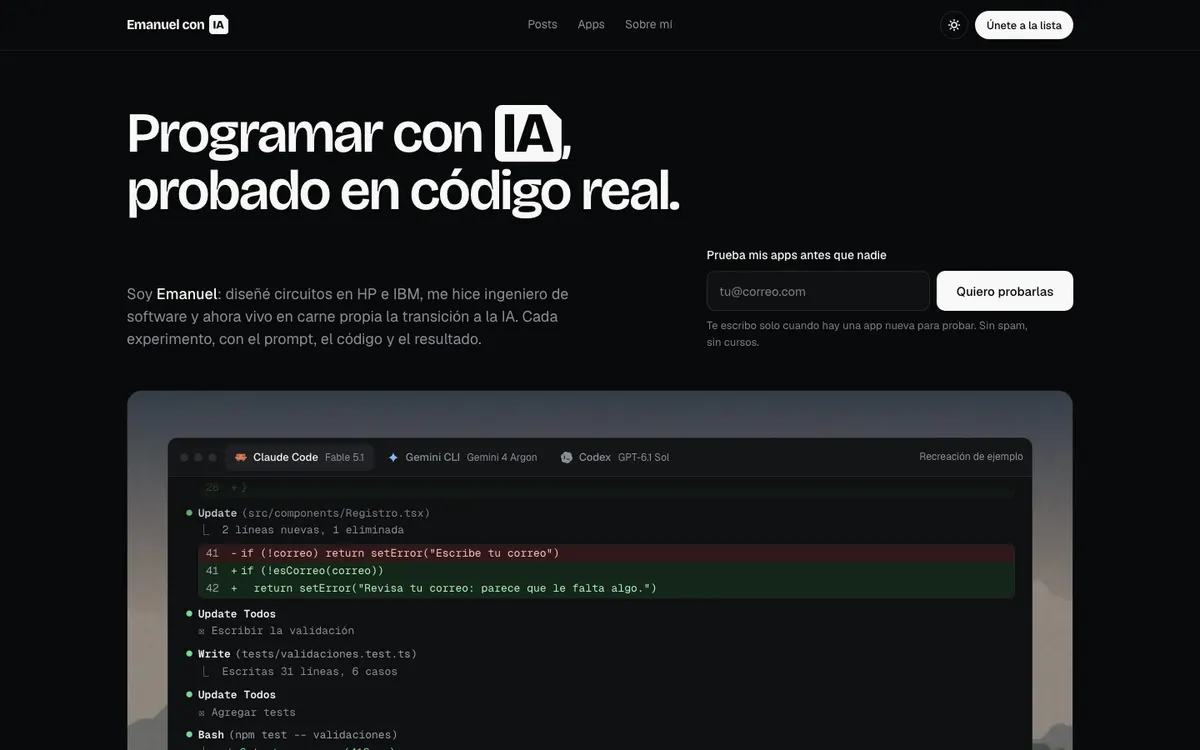Click the 'Recreación de ejemplo' label
Viewport: 1200px width, 750px height.
[971, 457]
